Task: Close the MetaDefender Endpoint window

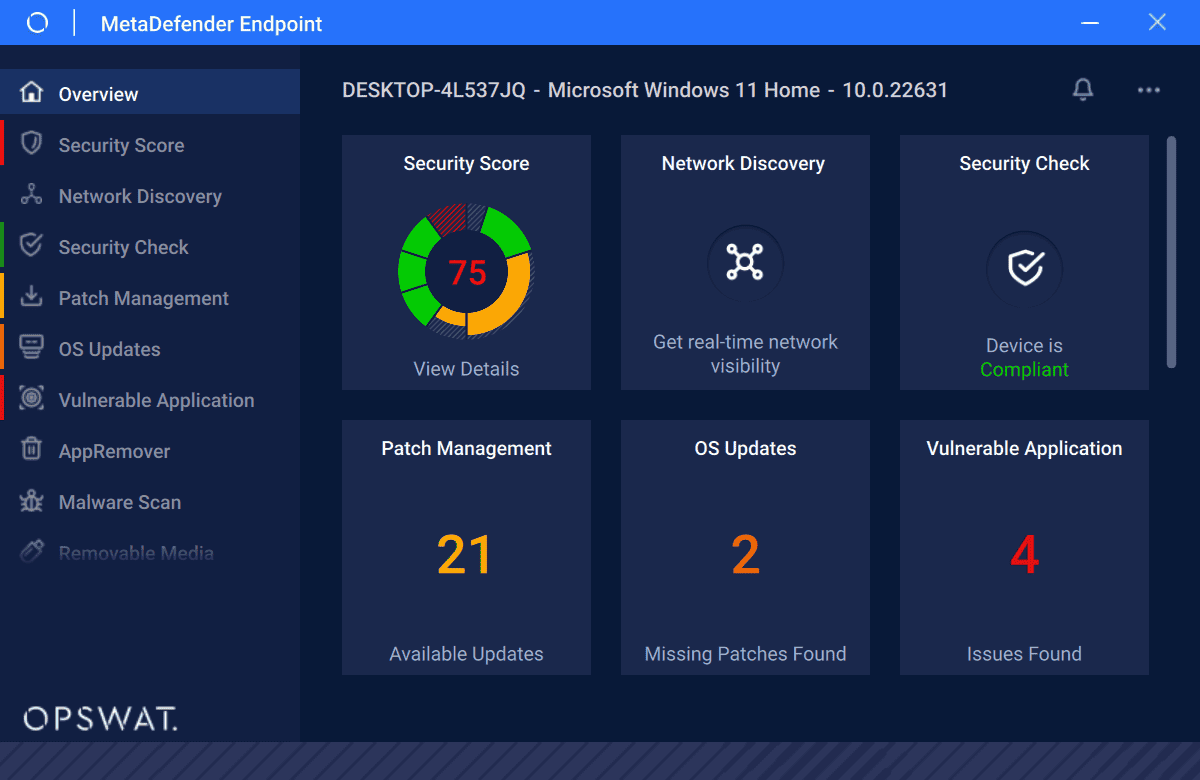Action: (x=1157, y=22)
